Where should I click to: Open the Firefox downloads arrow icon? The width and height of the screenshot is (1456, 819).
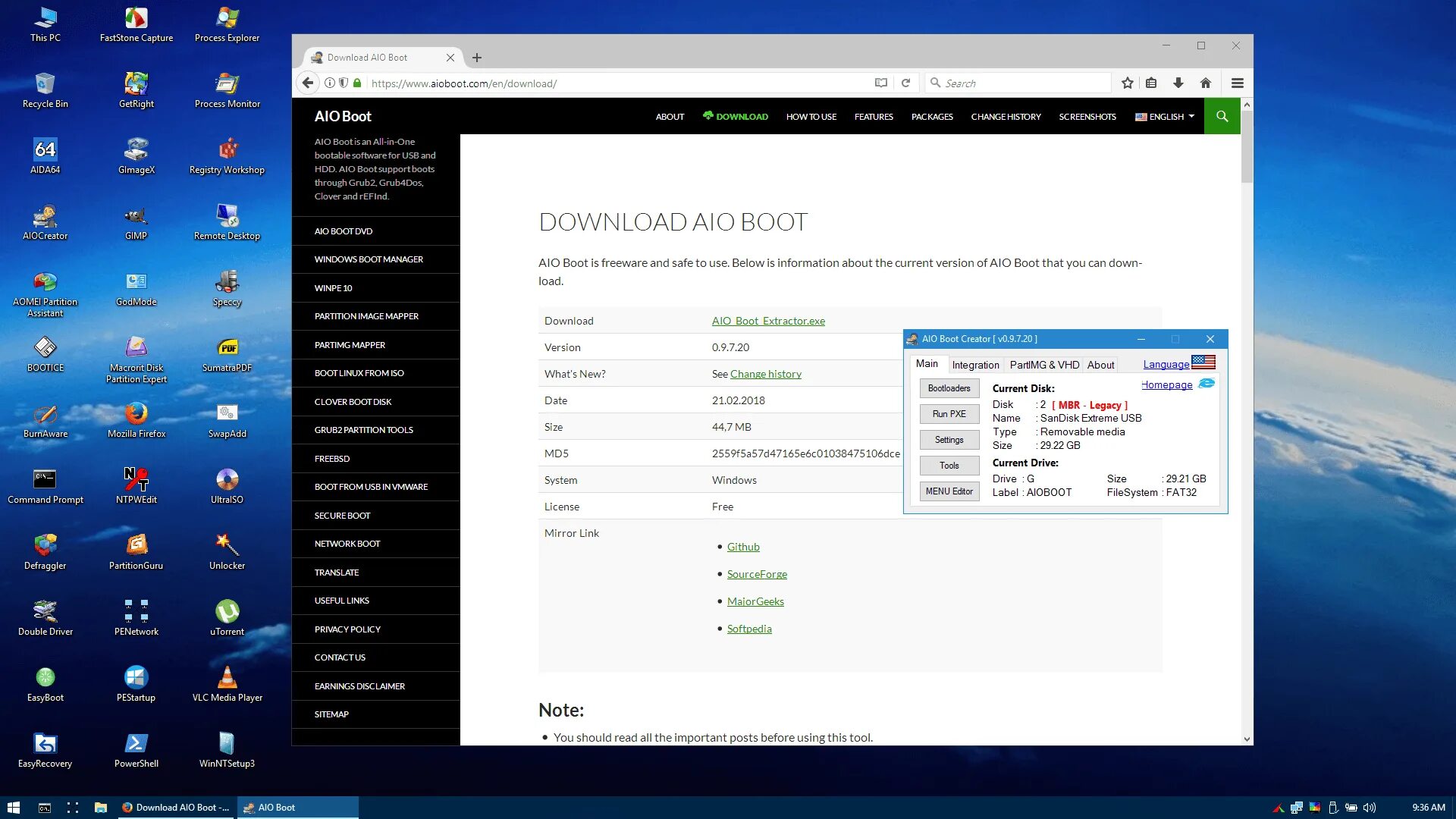1178,83
